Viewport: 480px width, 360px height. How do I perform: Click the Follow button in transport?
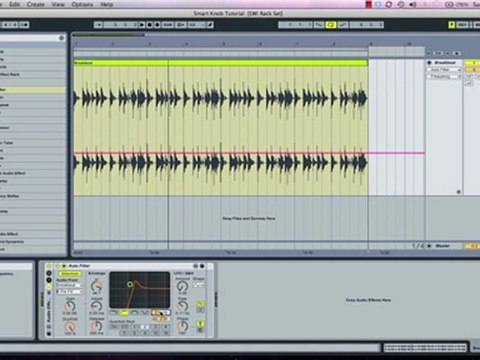(99, 25)
